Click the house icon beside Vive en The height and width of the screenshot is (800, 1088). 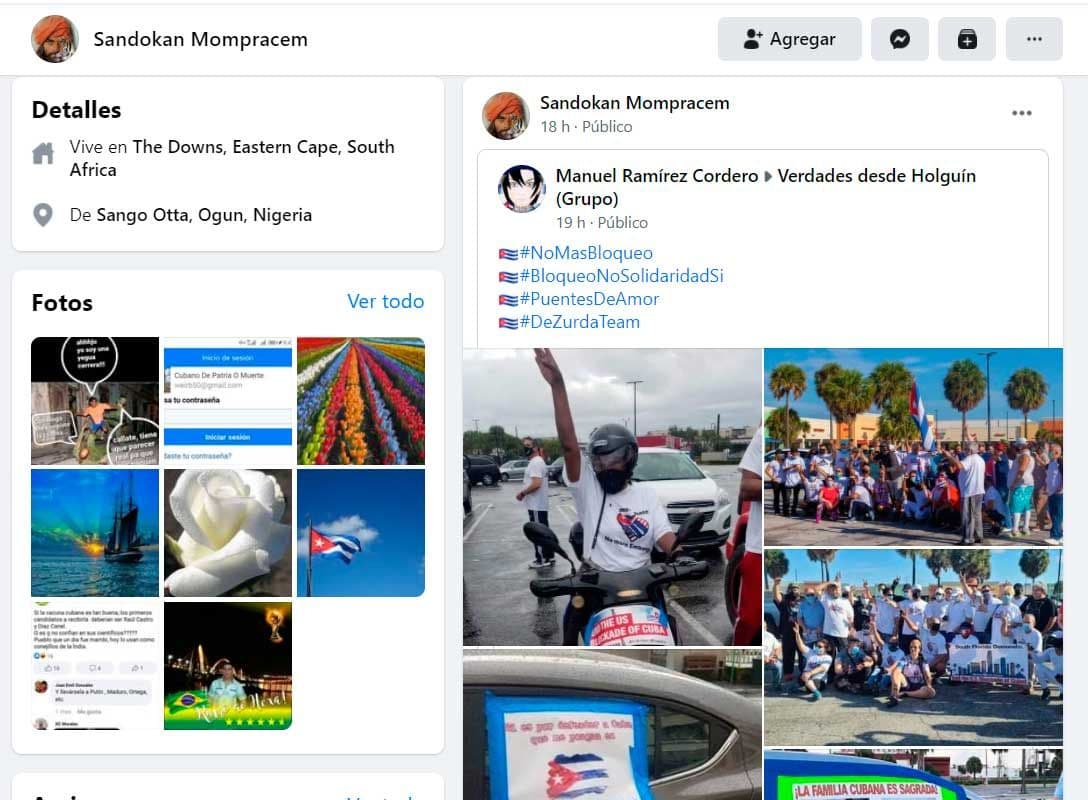[x=43, y=153]
